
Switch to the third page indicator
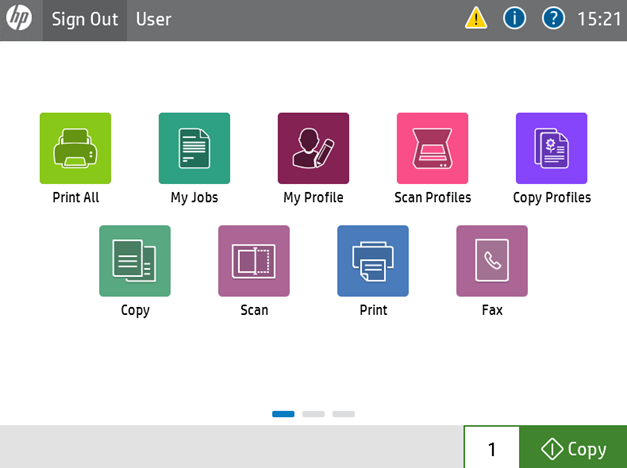(343, 413)
